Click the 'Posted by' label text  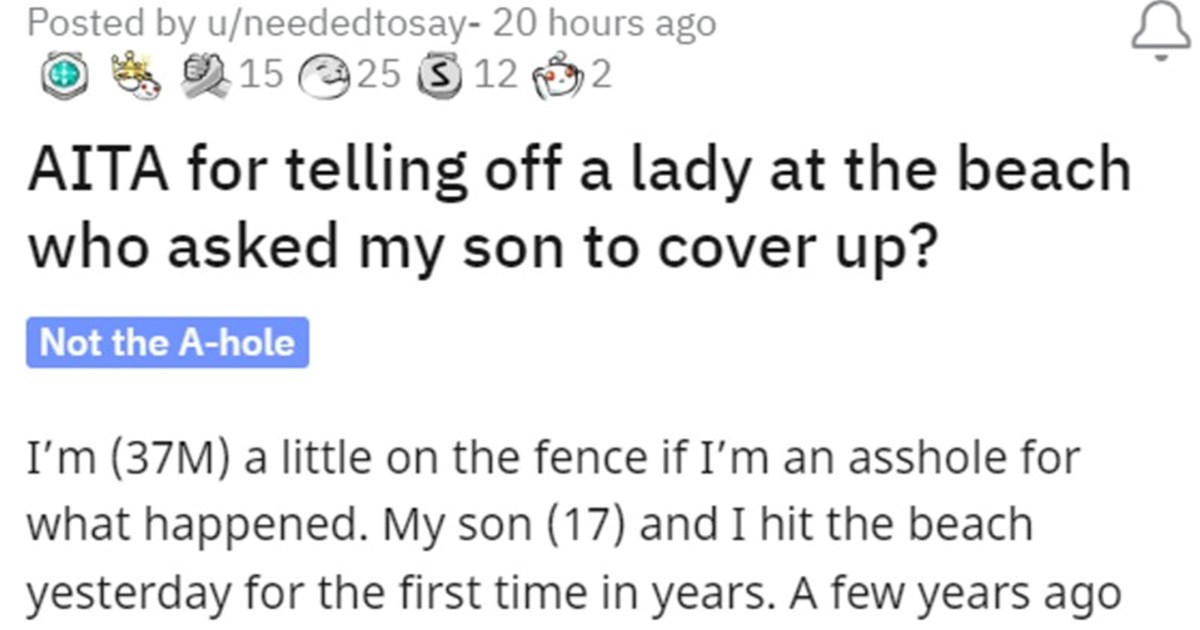(91, 25)
